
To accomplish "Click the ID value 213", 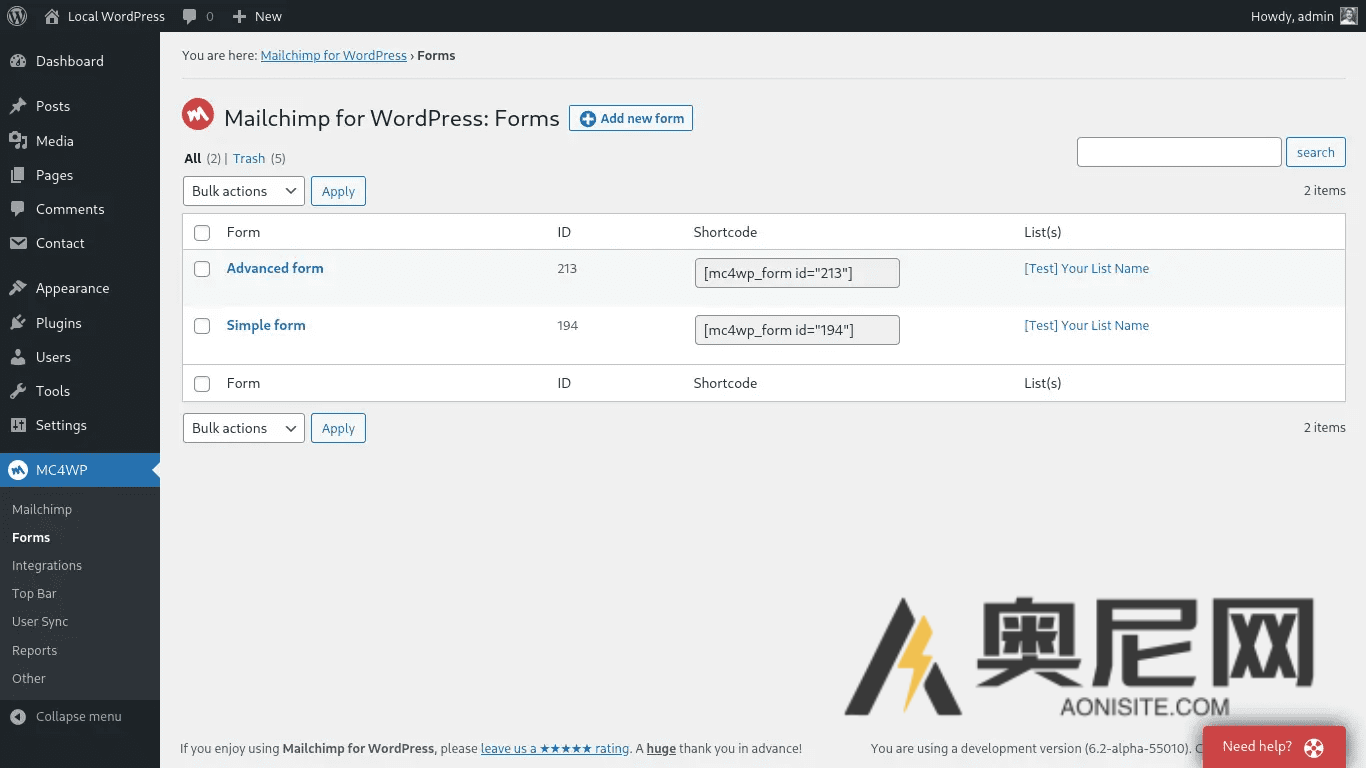I will coord(567,268).
